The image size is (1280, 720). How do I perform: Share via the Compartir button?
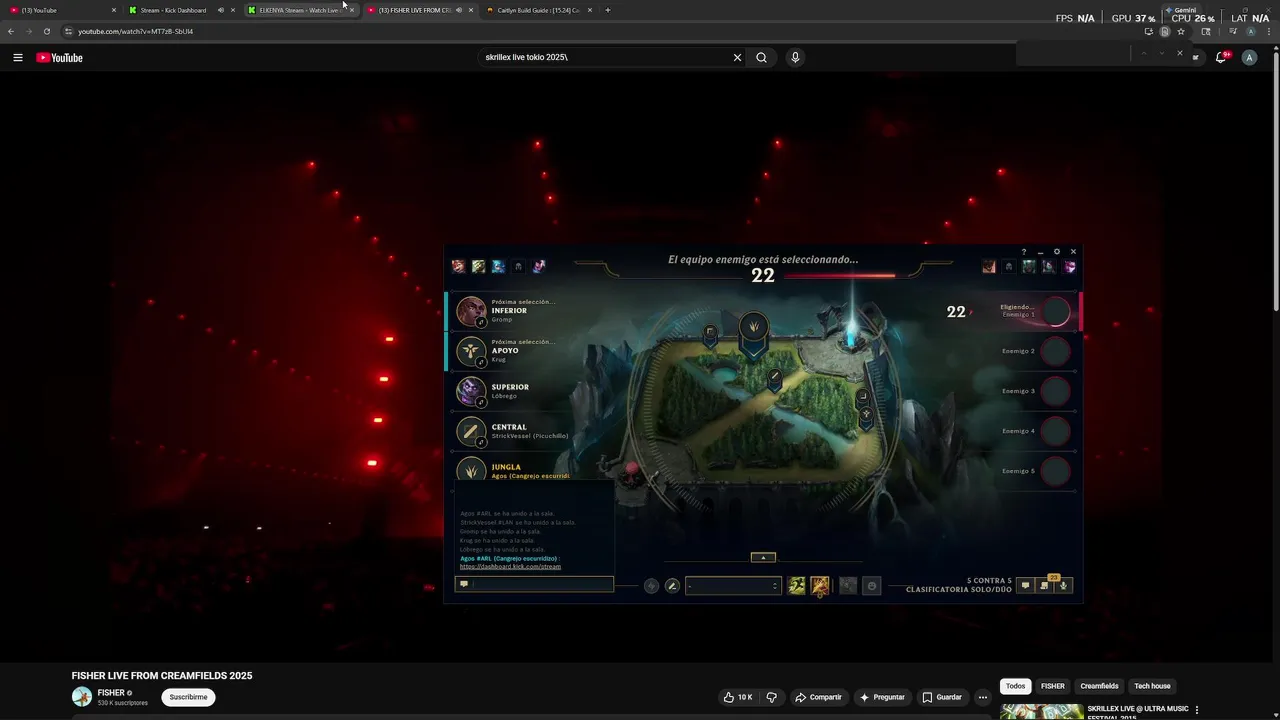tap(818, 697)
